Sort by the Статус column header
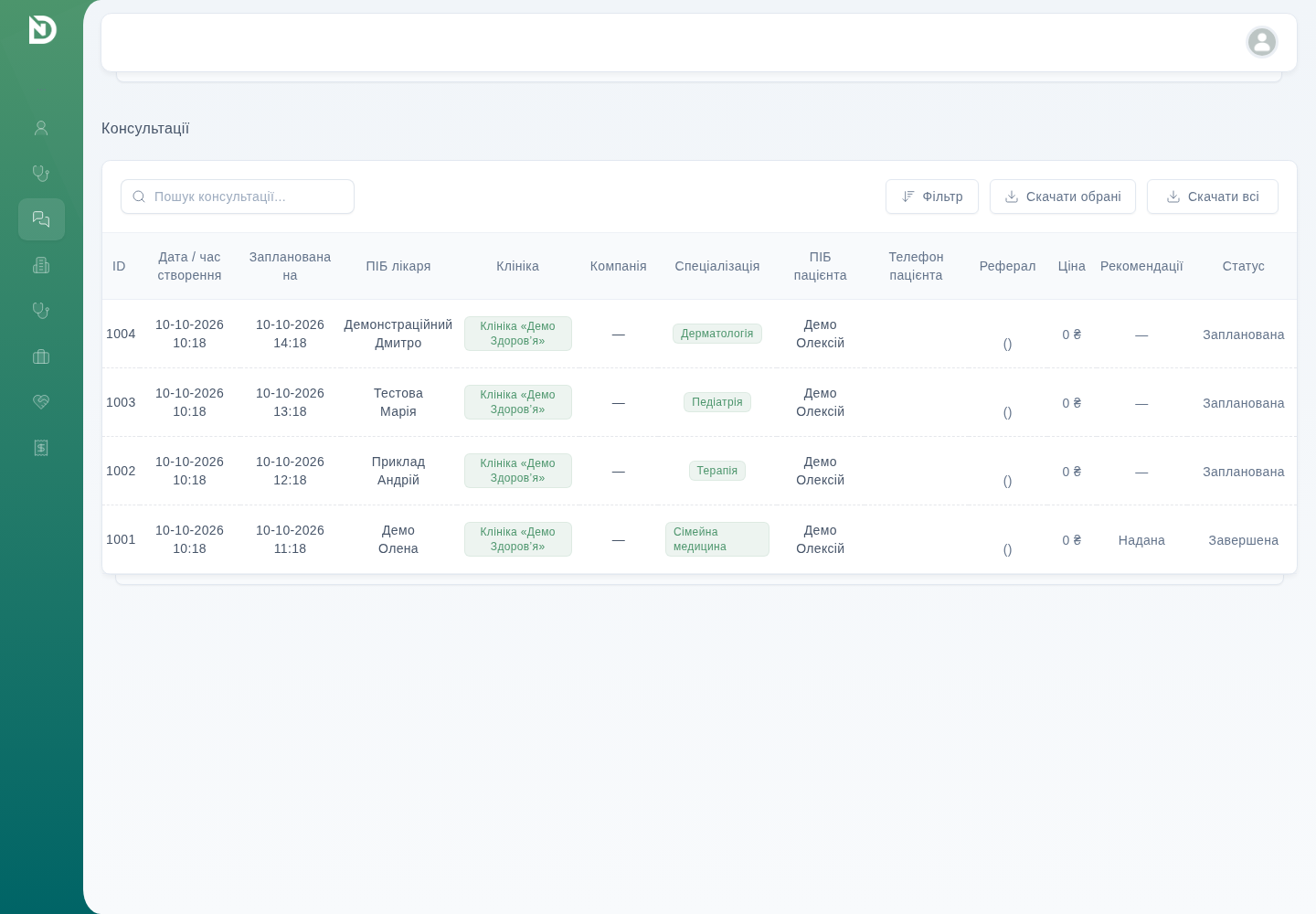 pos(1243,266)
